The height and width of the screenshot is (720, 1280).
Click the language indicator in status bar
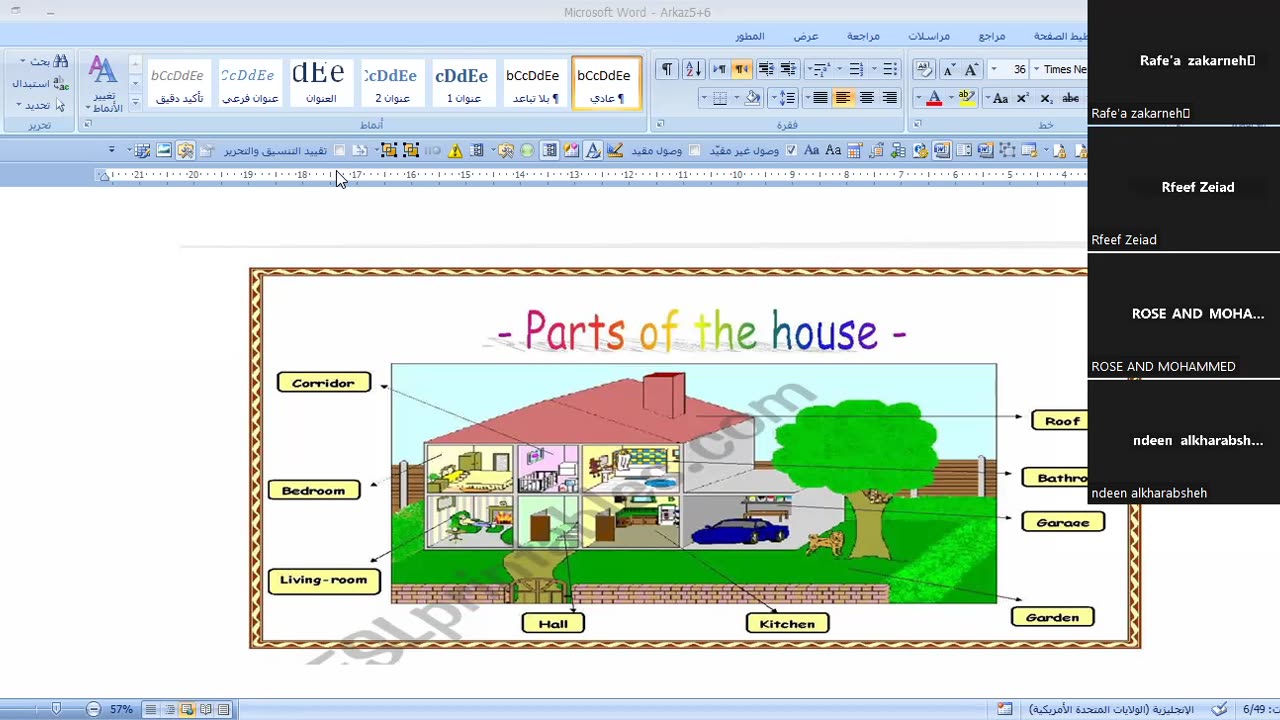1111,709
